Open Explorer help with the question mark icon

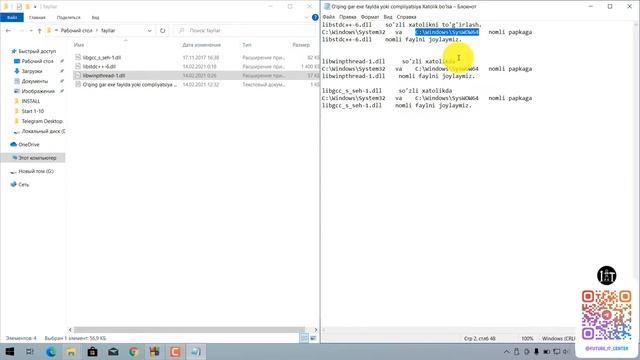[315, 18]
